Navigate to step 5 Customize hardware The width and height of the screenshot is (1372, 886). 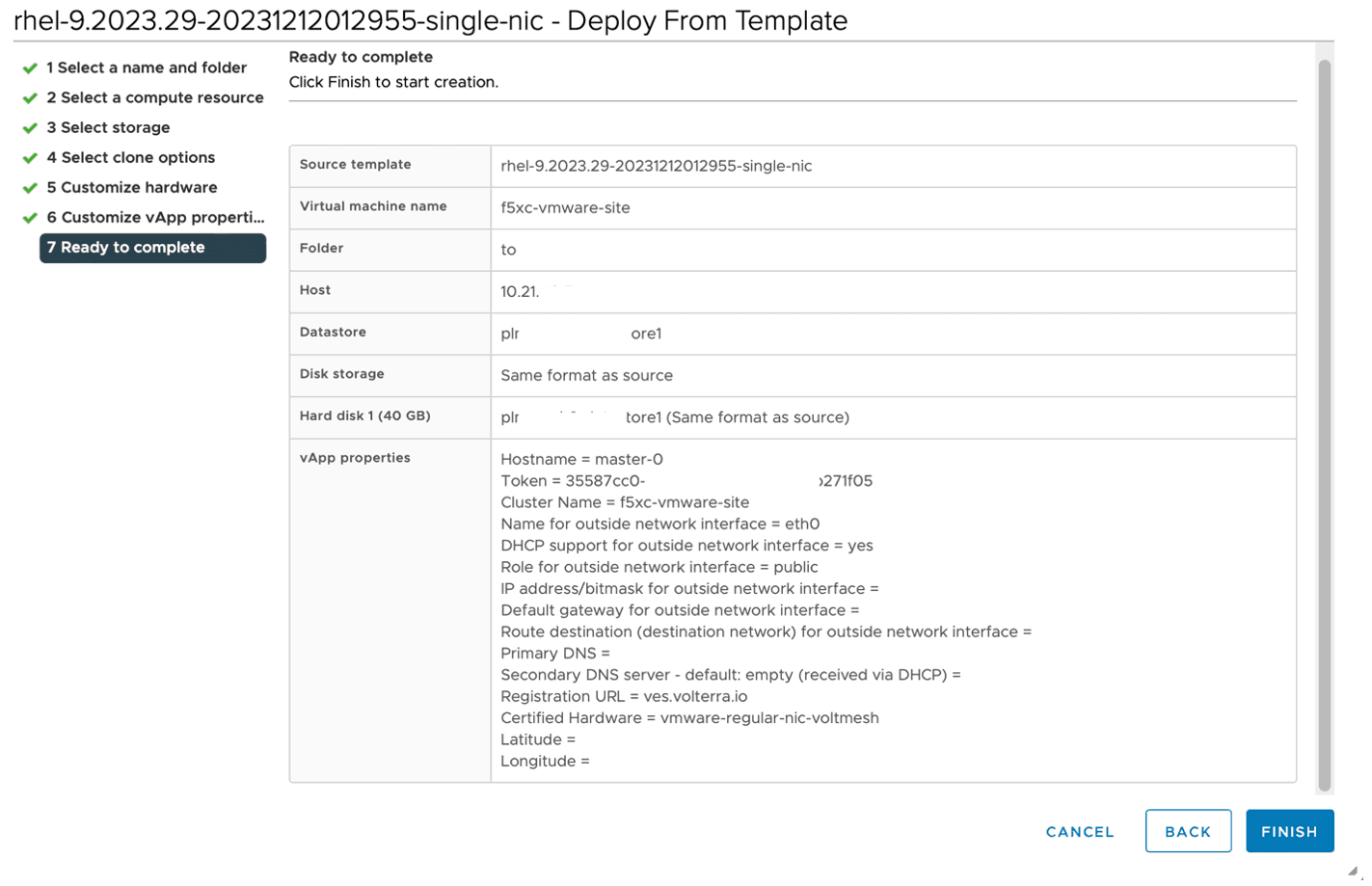(x=131, y=187)
